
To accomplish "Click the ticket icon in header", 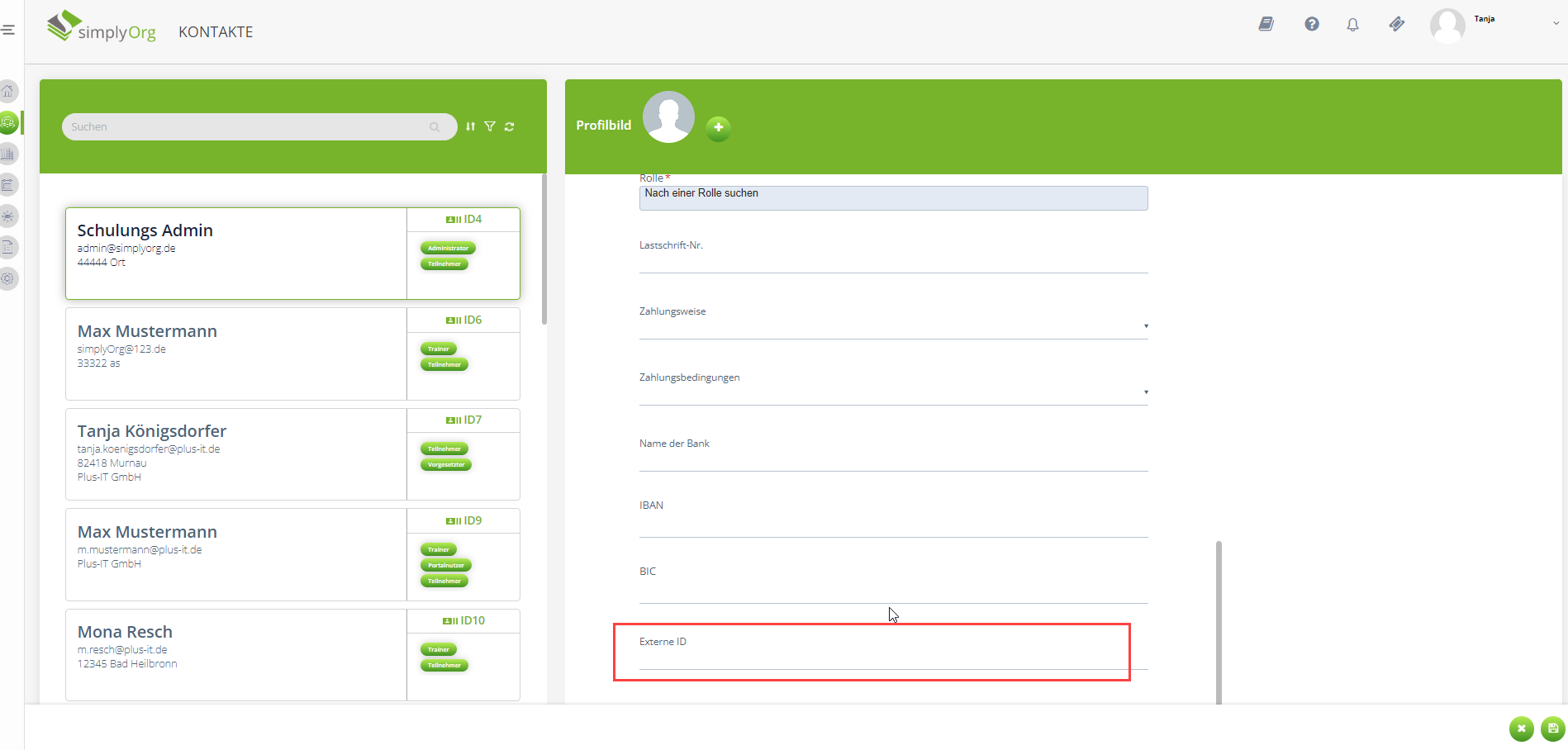I will 1397,24.
